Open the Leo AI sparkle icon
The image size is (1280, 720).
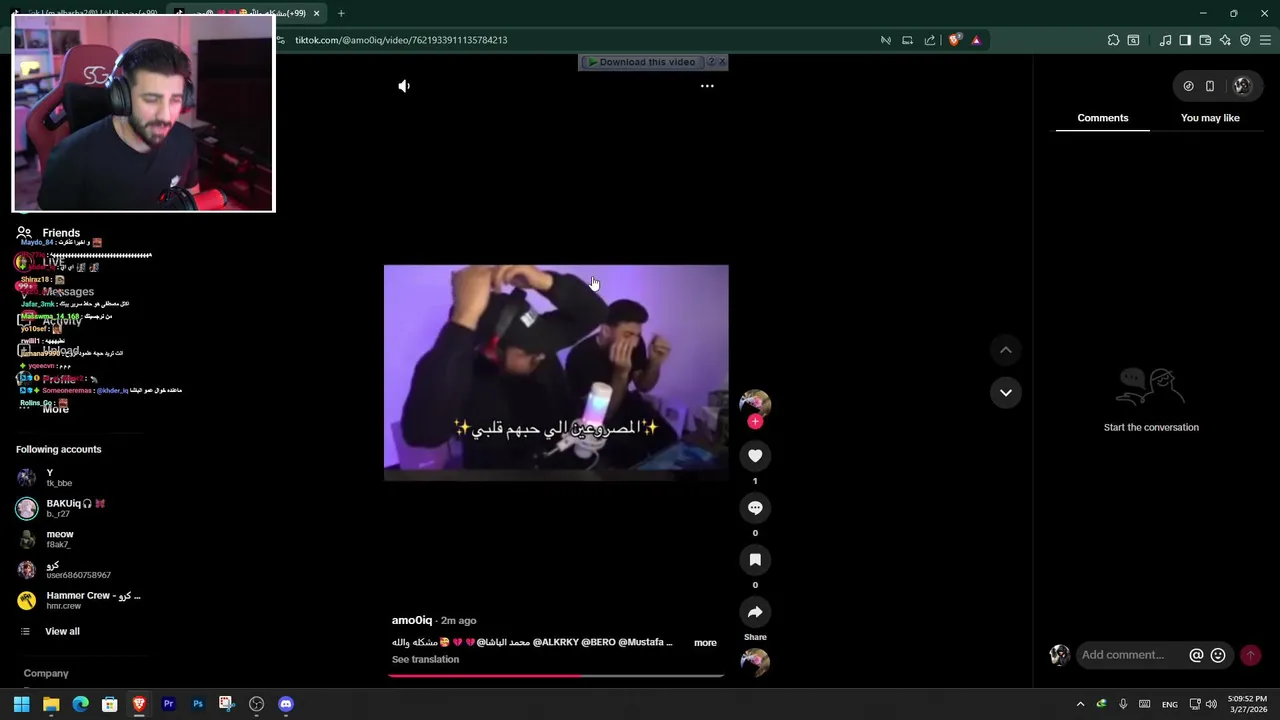tap(1225, 40)
